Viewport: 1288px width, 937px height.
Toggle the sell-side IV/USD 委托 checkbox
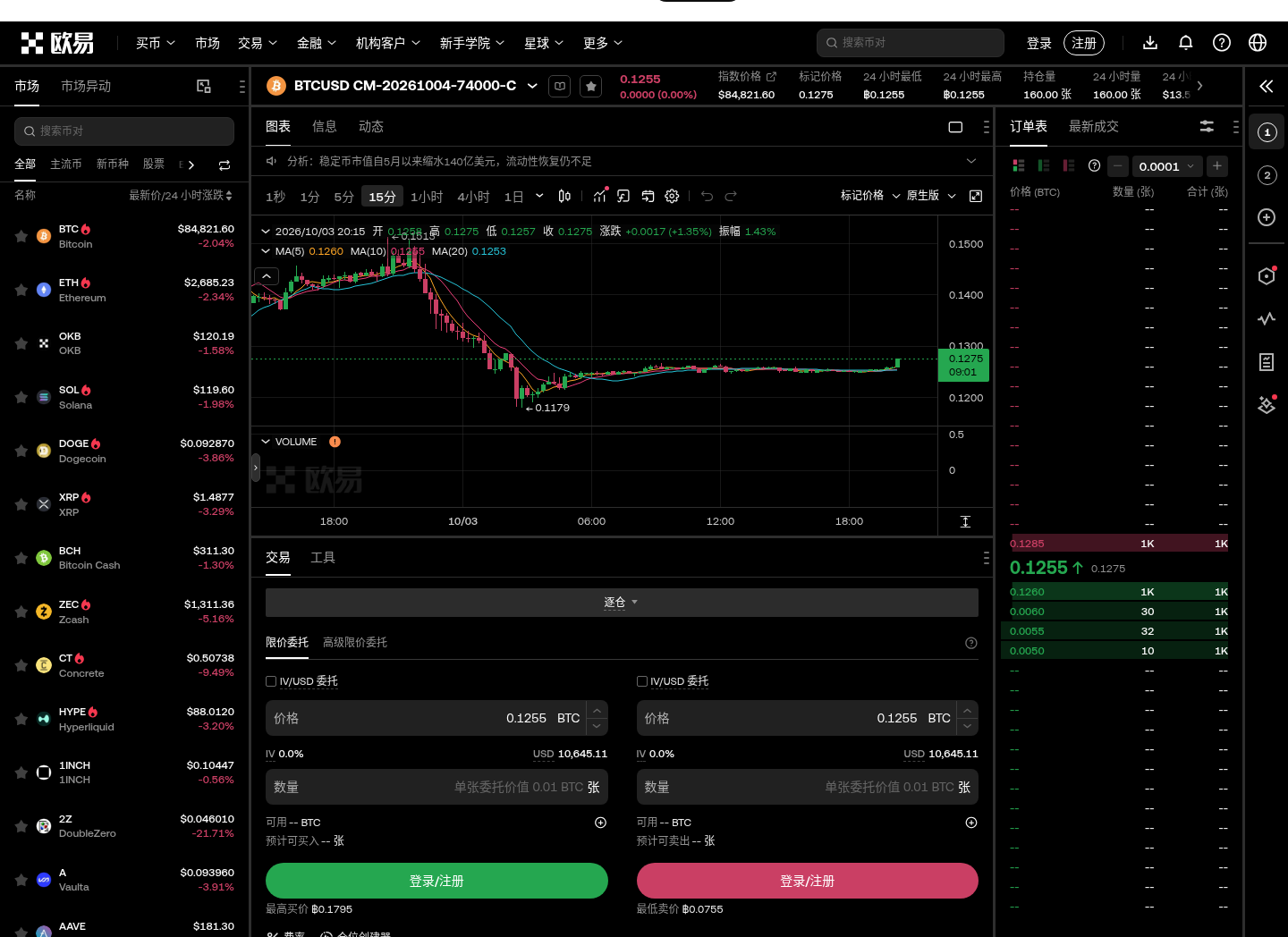pos(642,681)
